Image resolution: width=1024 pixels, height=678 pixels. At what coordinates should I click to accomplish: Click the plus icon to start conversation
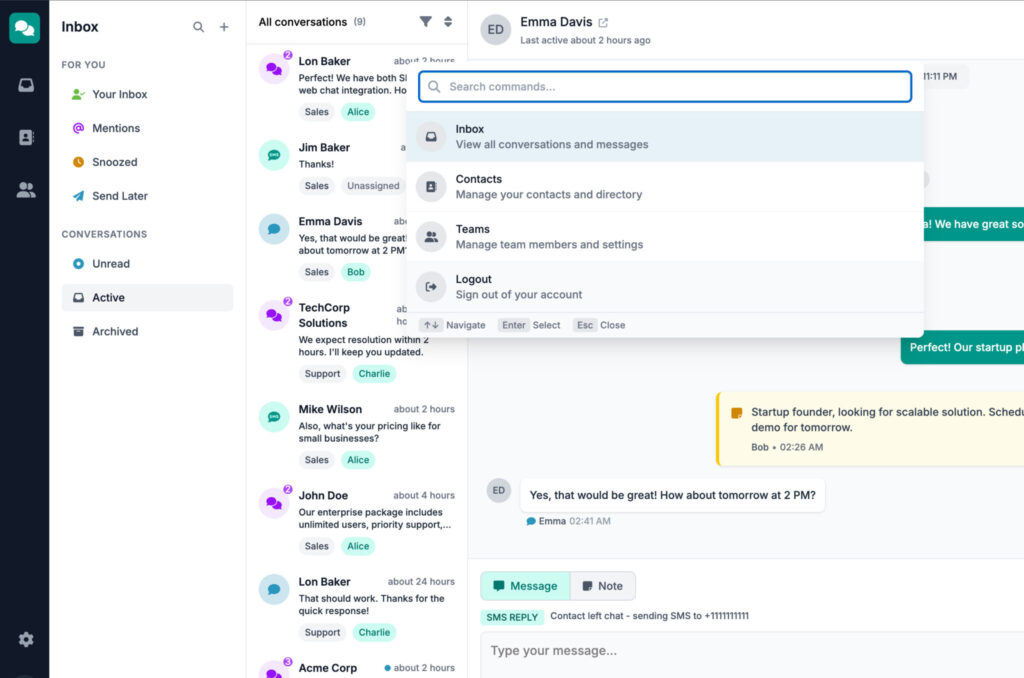point(224,27)
